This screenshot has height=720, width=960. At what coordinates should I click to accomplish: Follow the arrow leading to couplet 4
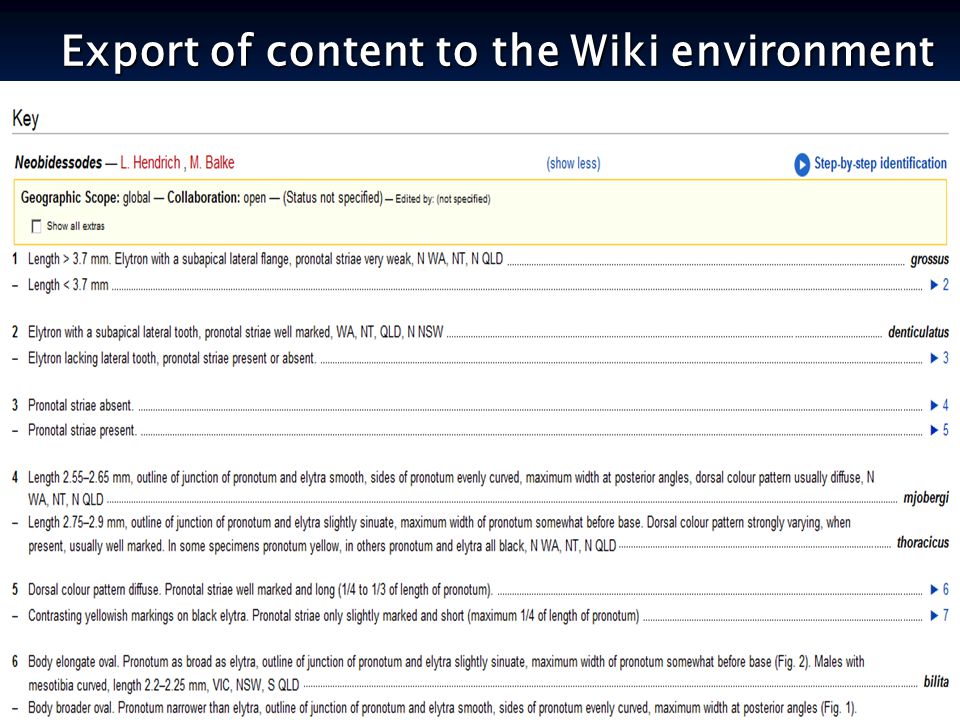[x=939, y=405]
